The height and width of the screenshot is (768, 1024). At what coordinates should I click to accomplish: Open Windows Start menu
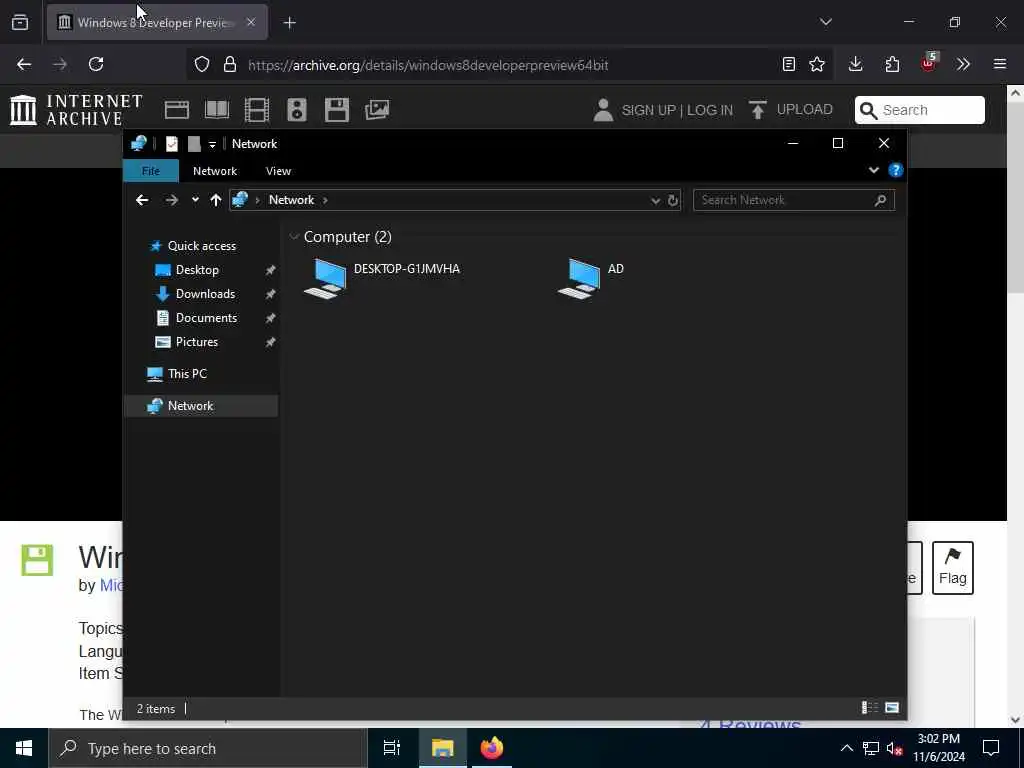[24, 748]
